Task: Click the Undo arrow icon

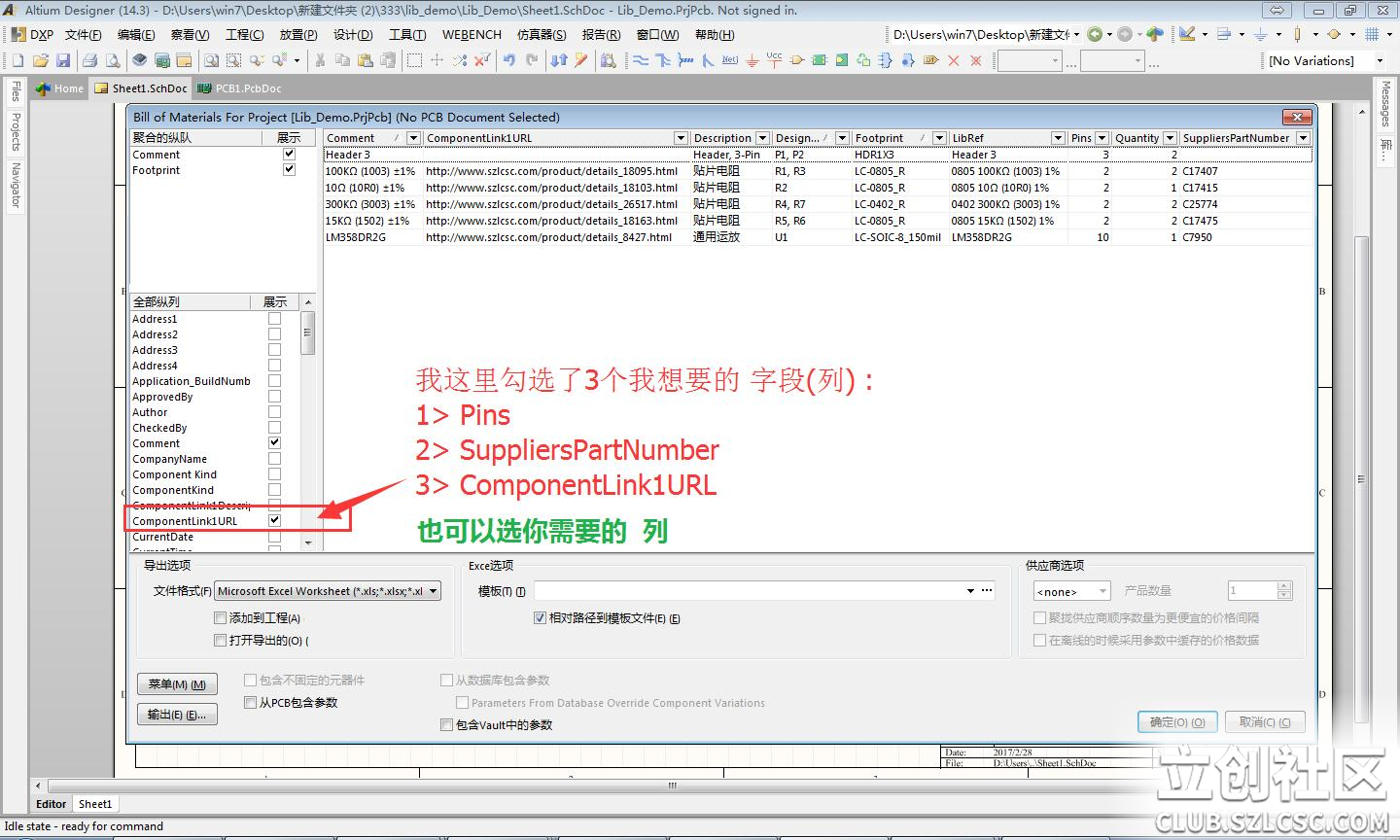Action: (x=509, y=60)
